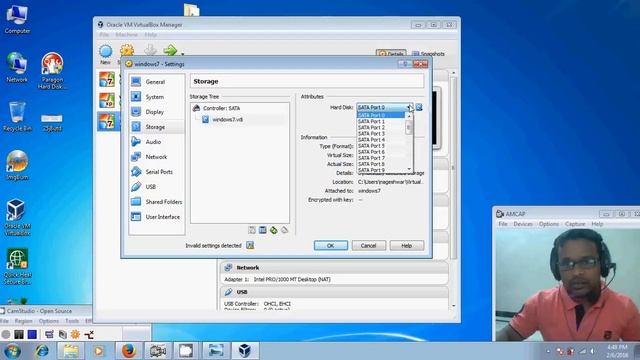
Task: Open the Help menu in VirtualBox Manager
Action: point(151,35)
